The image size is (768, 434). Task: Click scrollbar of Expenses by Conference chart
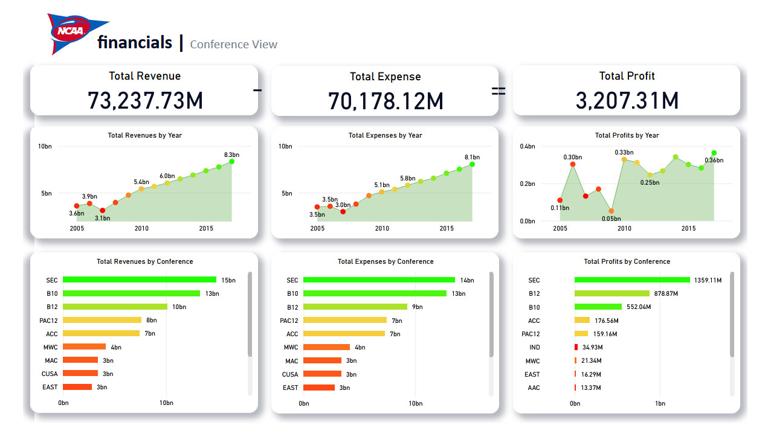pyautogui.click(x=491, y=314)
